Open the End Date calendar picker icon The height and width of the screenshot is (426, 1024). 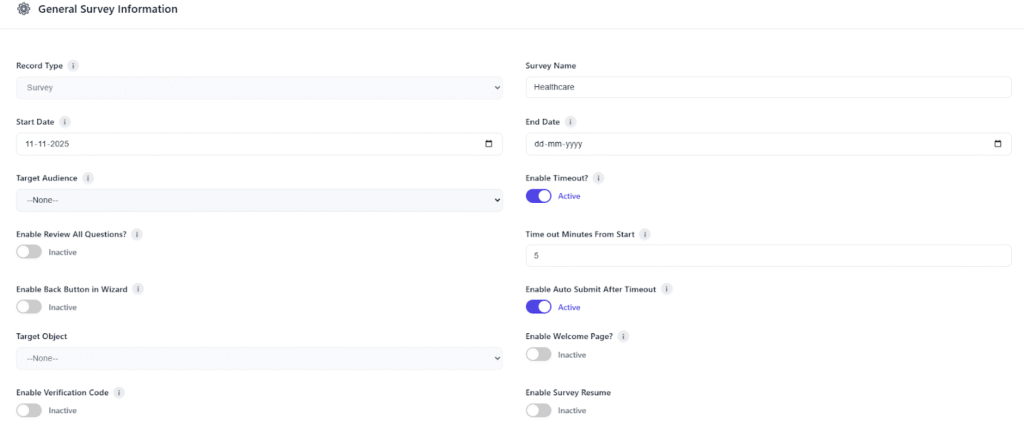tap(997, 144)
